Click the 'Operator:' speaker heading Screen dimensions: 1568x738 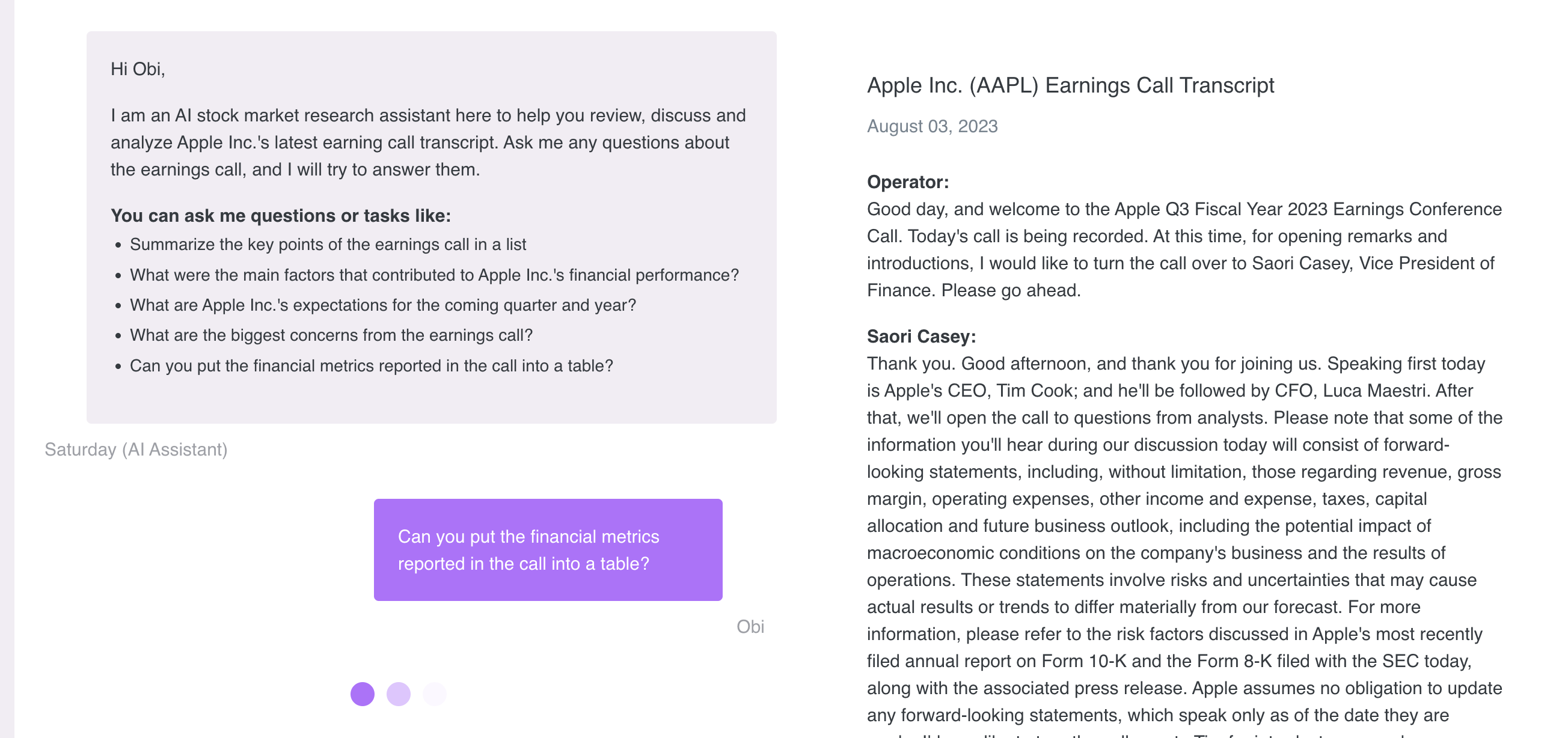click(908, 182)
